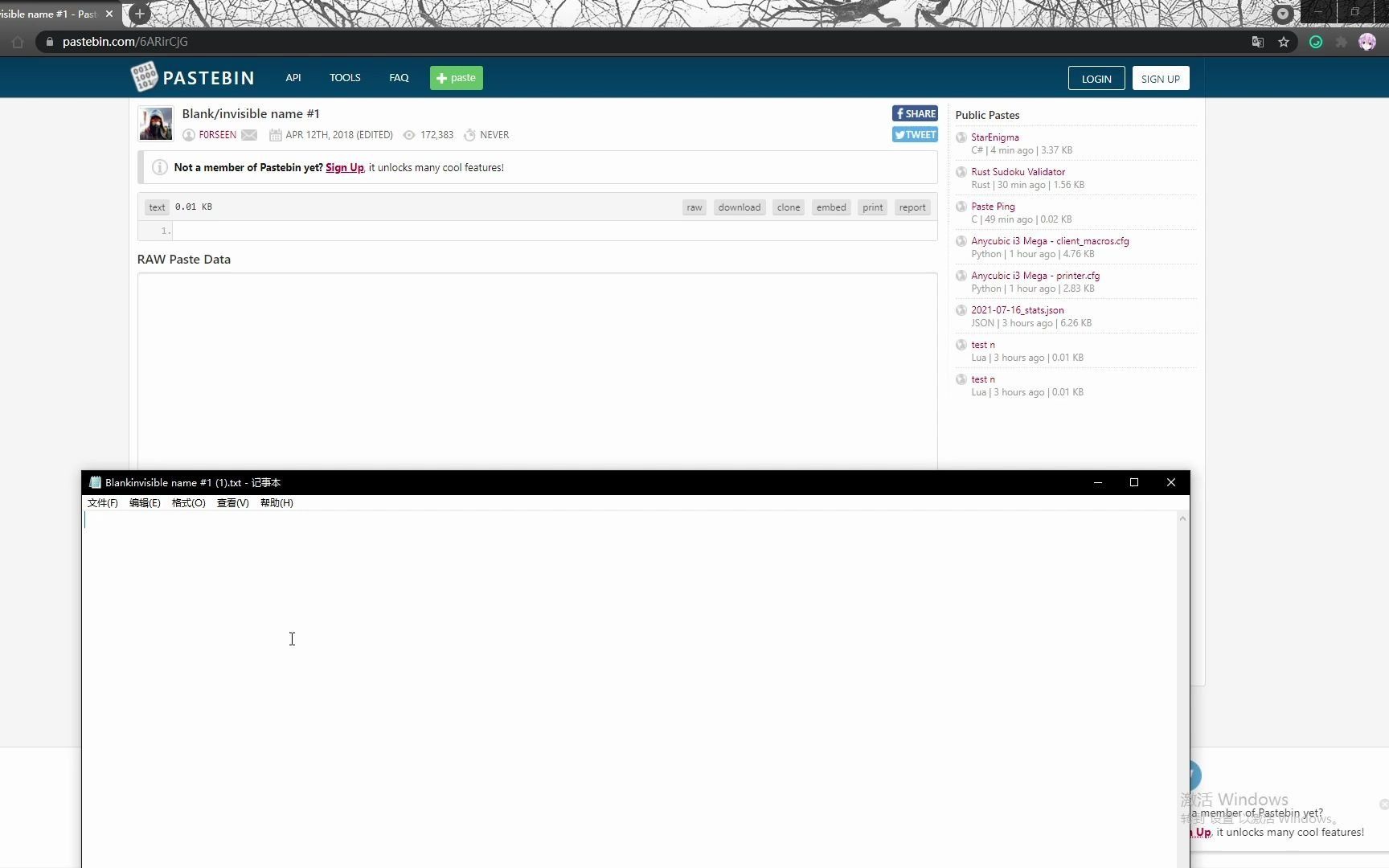Click the site lock icon in address bar

50,42
